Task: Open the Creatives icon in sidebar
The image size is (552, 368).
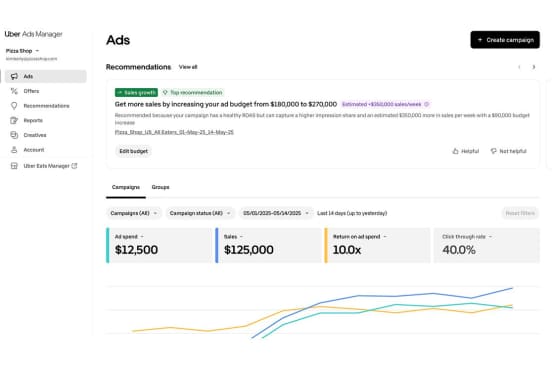Action: (x=14, y=135)
